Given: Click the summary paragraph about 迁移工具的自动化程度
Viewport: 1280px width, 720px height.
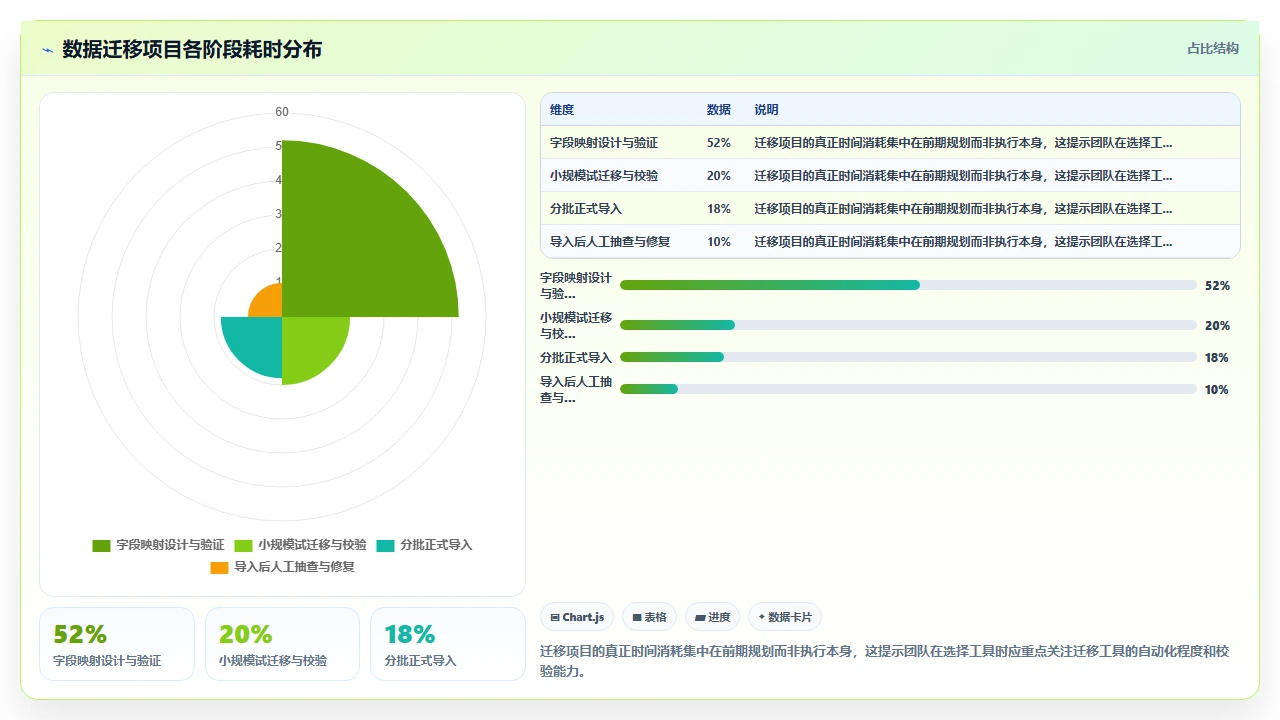Looking at the screenshot, I should click(885, 661).
